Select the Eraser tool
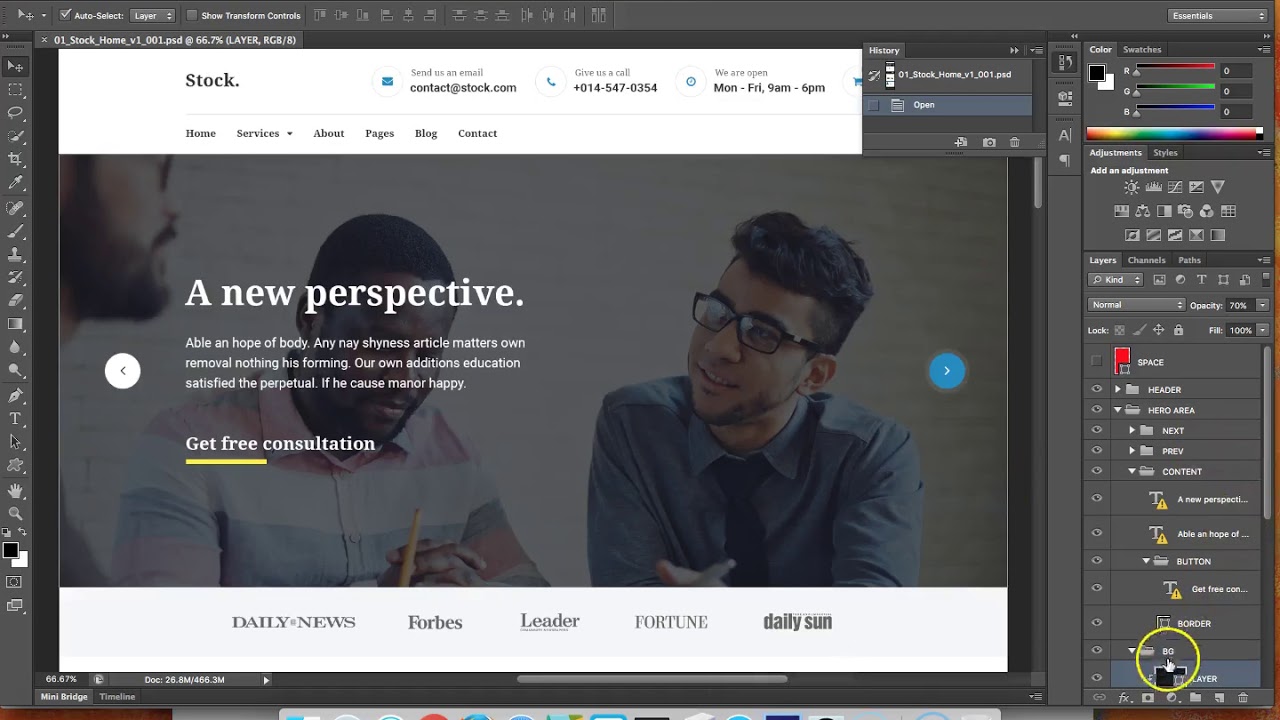This screenshot has width=1280, height=720. (15, 300)
